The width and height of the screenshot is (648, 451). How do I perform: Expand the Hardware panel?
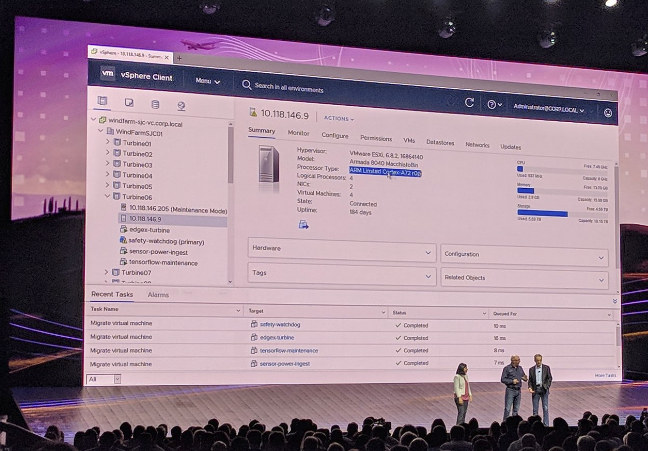[342, 250]
